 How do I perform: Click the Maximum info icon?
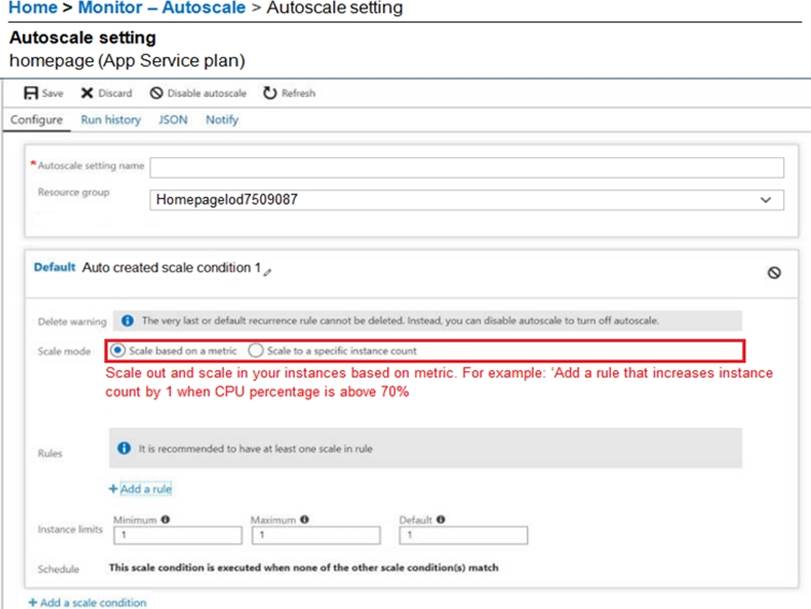tap(304, 519)
